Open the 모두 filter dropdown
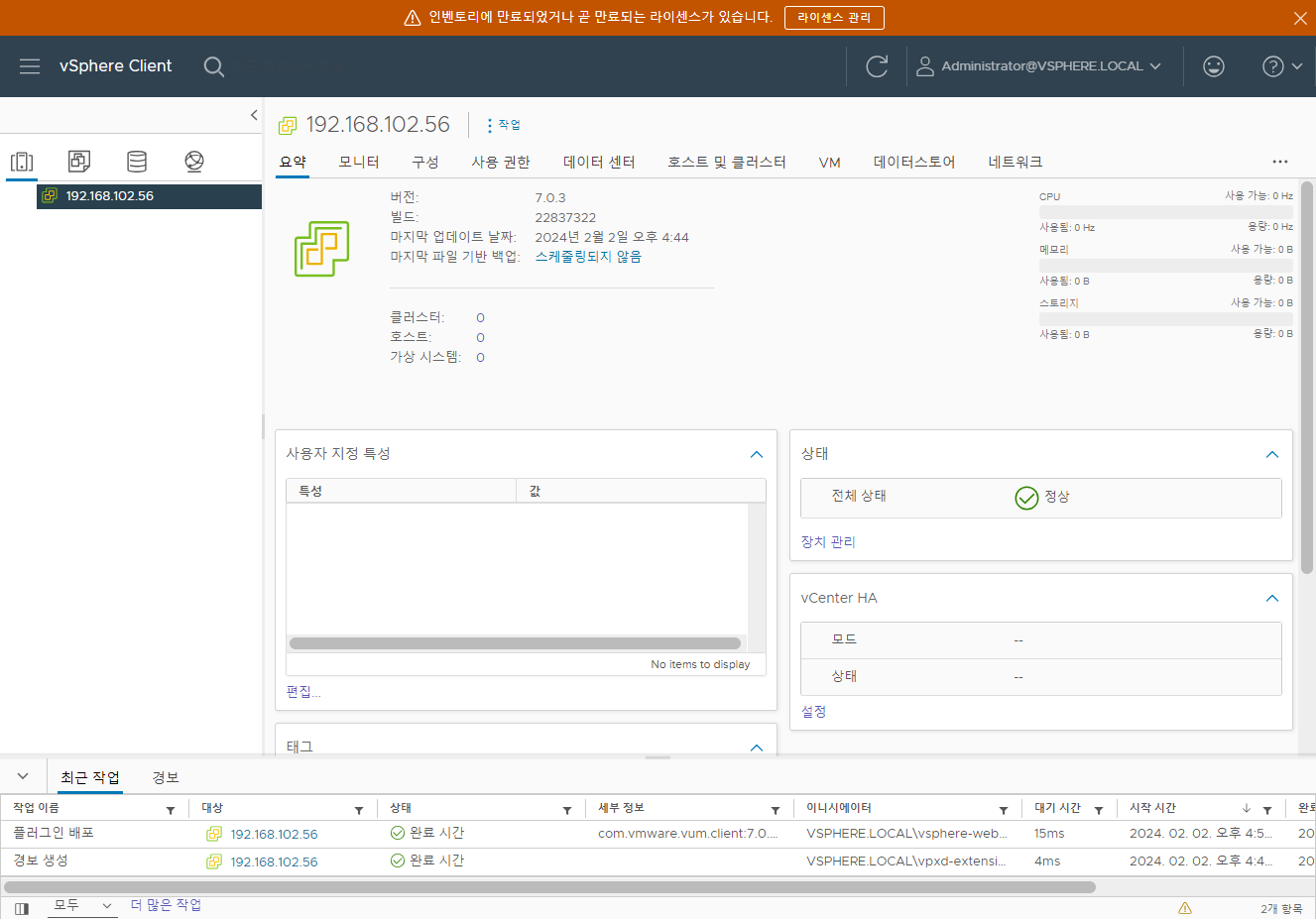 coord(82,906)
